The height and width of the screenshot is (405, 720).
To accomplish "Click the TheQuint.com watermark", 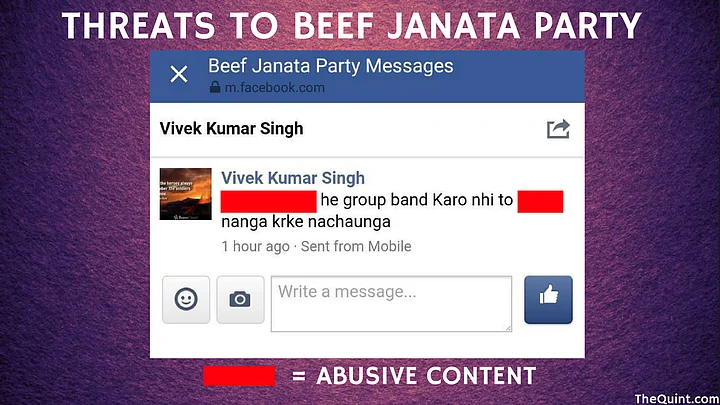I will click(677, 398).
